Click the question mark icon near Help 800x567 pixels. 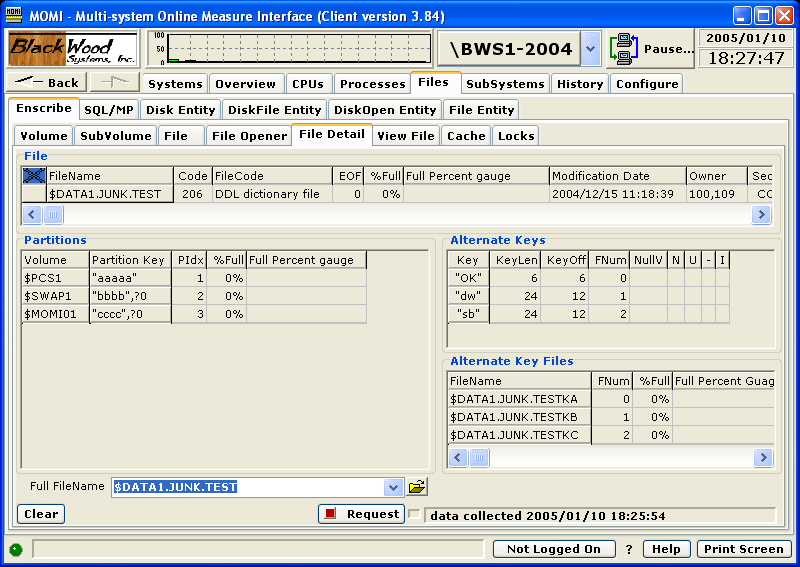pyautogui.click(x=629, y=549)
